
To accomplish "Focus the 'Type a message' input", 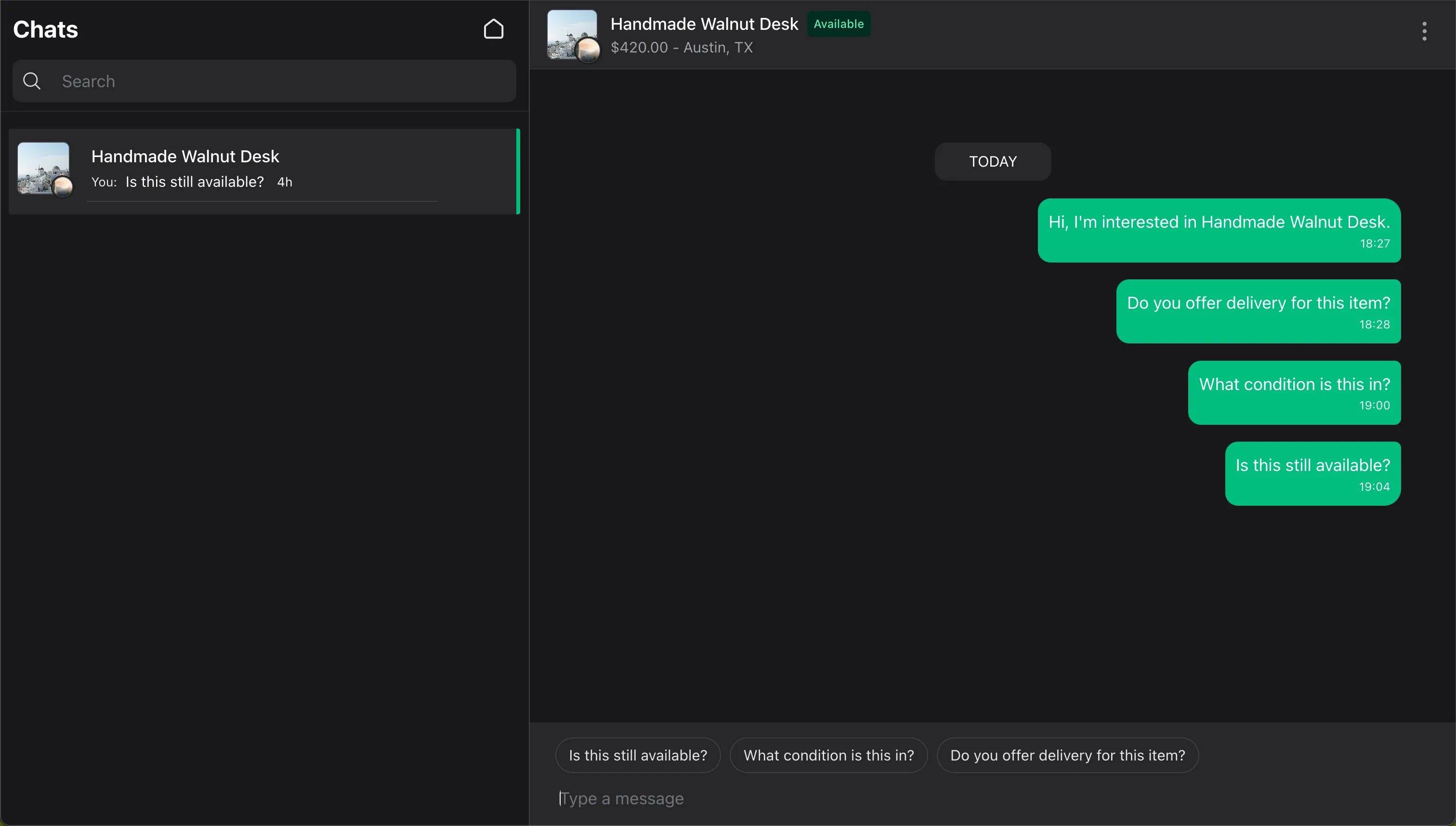I will pyautogui.click(x=993, y=798).
